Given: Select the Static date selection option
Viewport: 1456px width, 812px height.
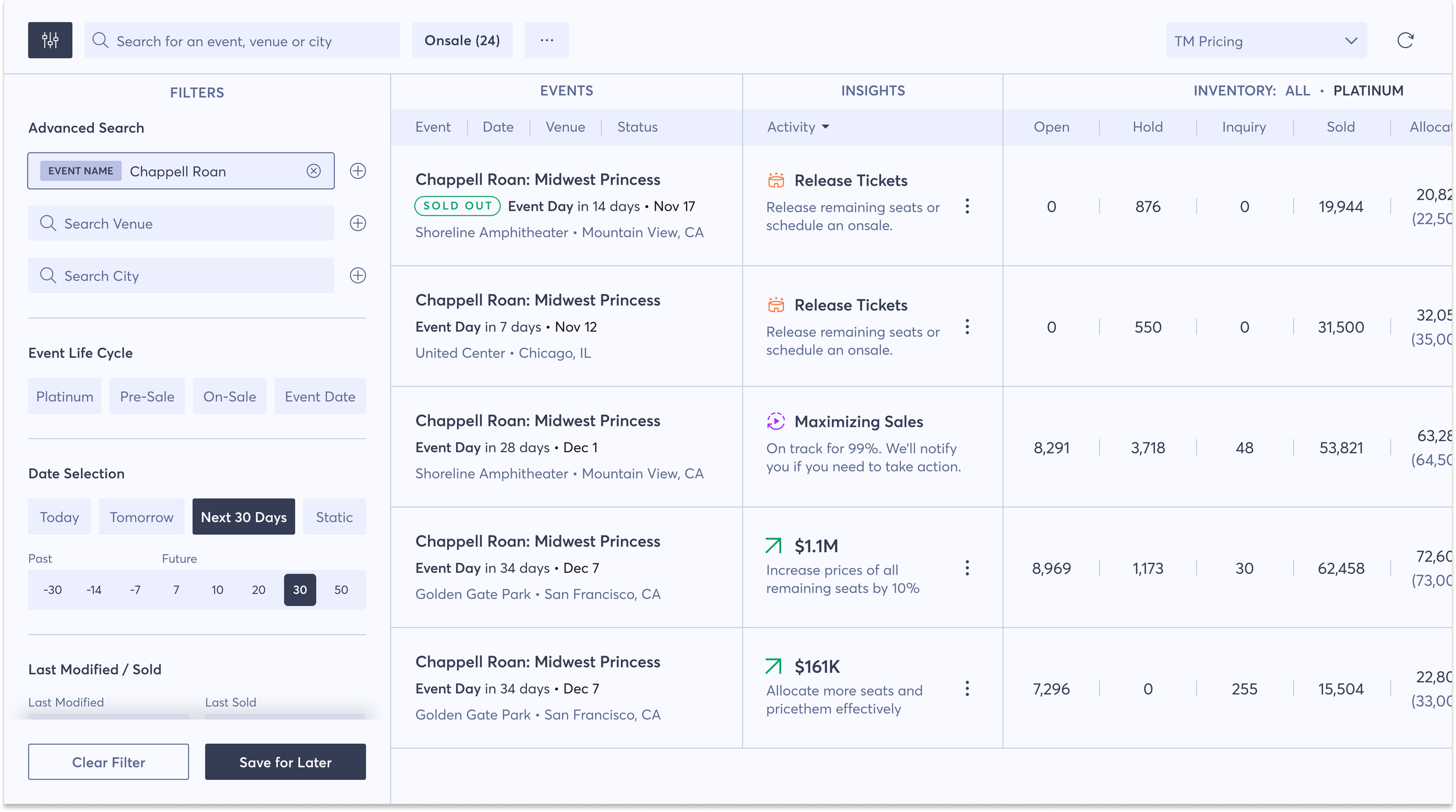Looking at the screenshot, I should 334,517.
